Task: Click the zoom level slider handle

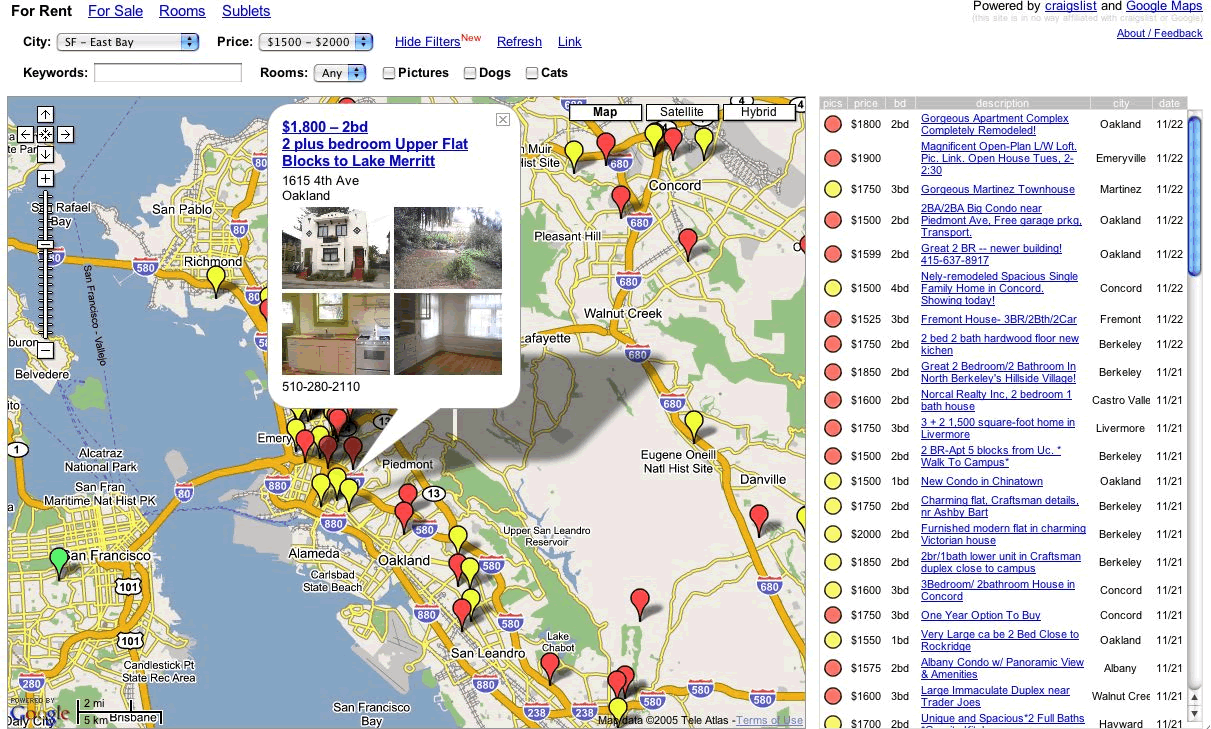Action: tap(45, 244)
